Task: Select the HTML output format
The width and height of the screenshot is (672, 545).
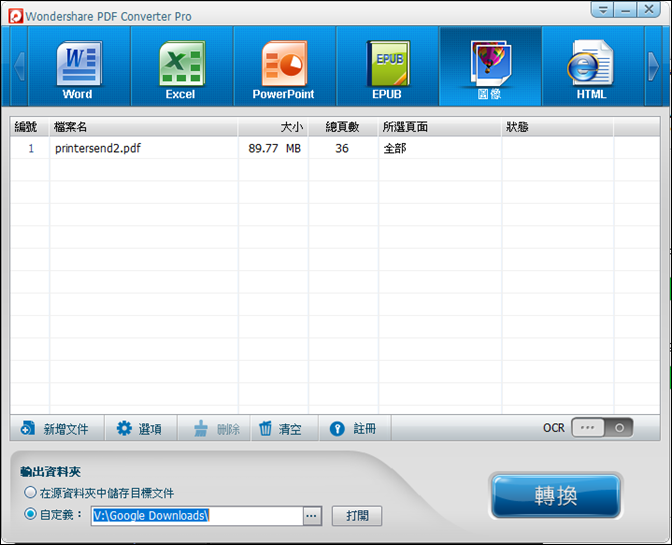Action: pyautogui.click(x=593, y=66)
